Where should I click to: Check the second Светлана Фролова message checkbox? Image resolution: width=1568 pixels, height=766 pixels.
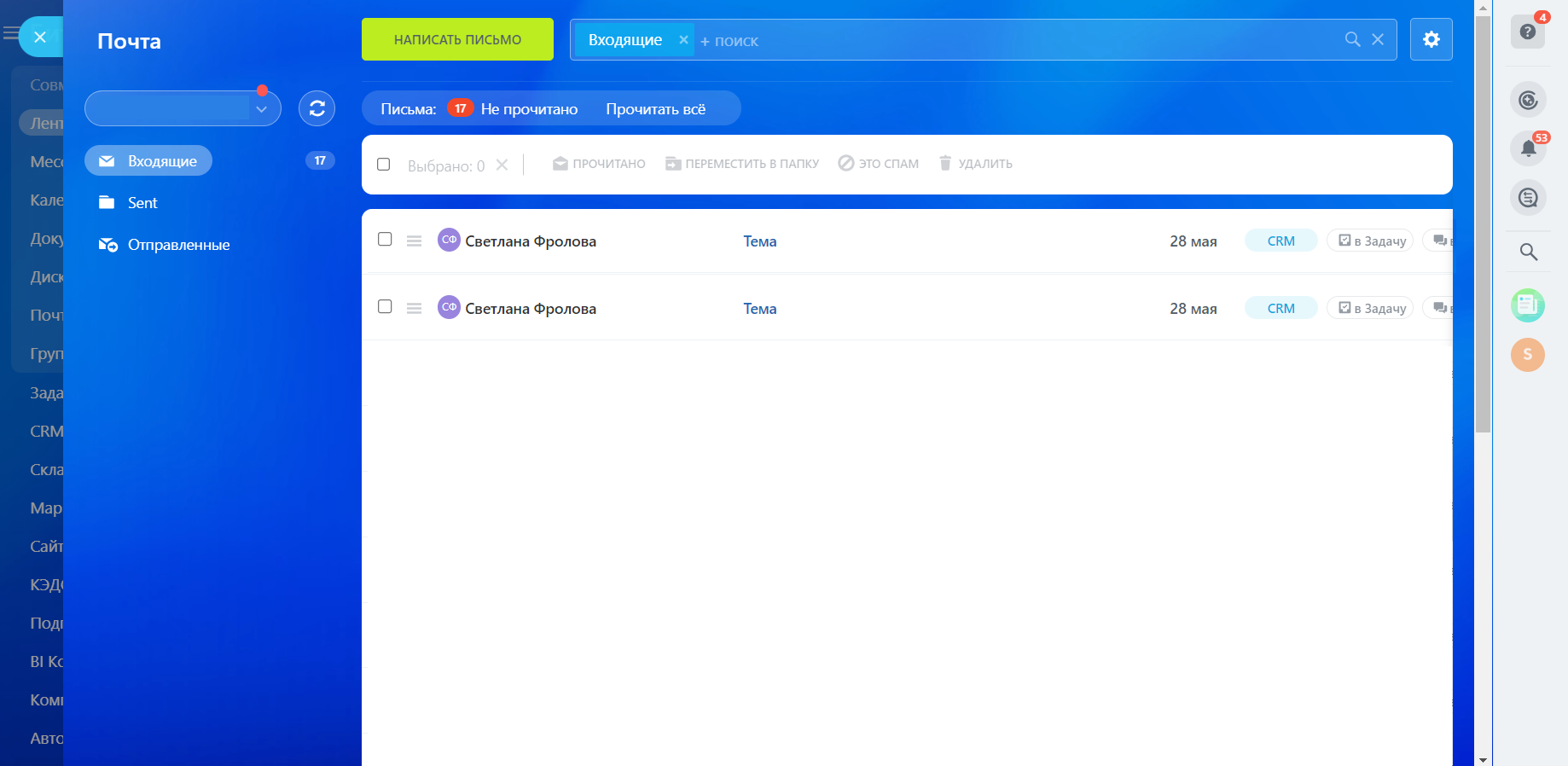385,306
